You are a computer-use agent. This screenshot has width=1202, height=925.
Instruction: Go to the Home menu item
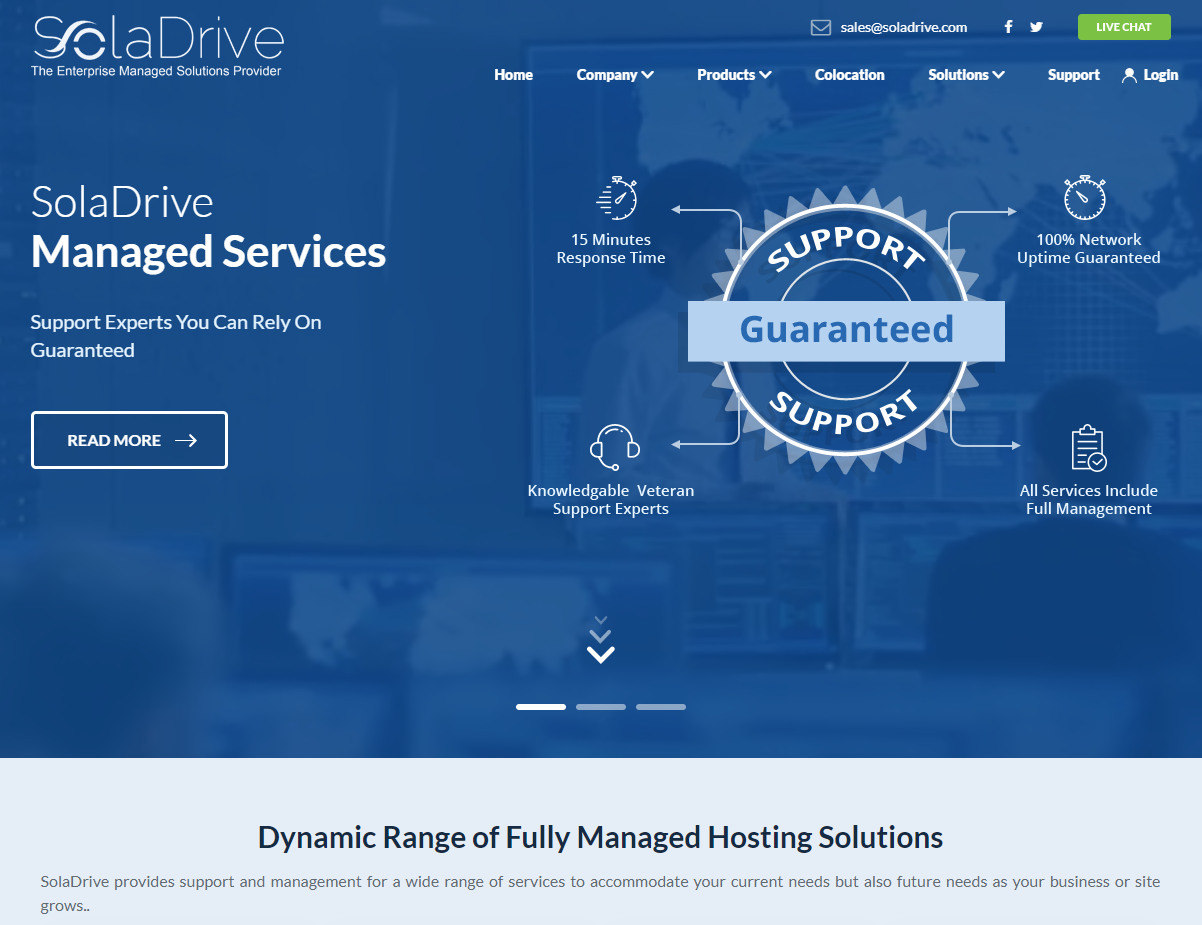[513, 75]
